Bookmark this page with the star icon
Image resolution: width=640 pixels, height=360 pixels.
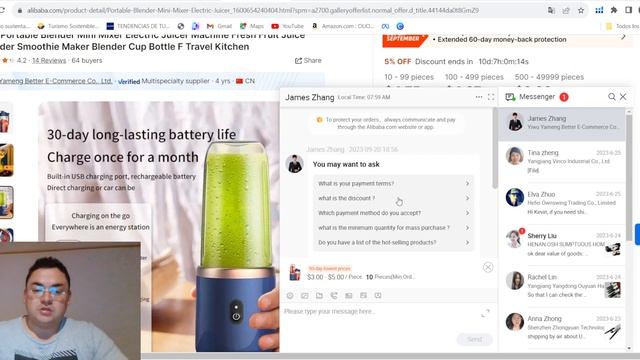[x=581, y=11]
